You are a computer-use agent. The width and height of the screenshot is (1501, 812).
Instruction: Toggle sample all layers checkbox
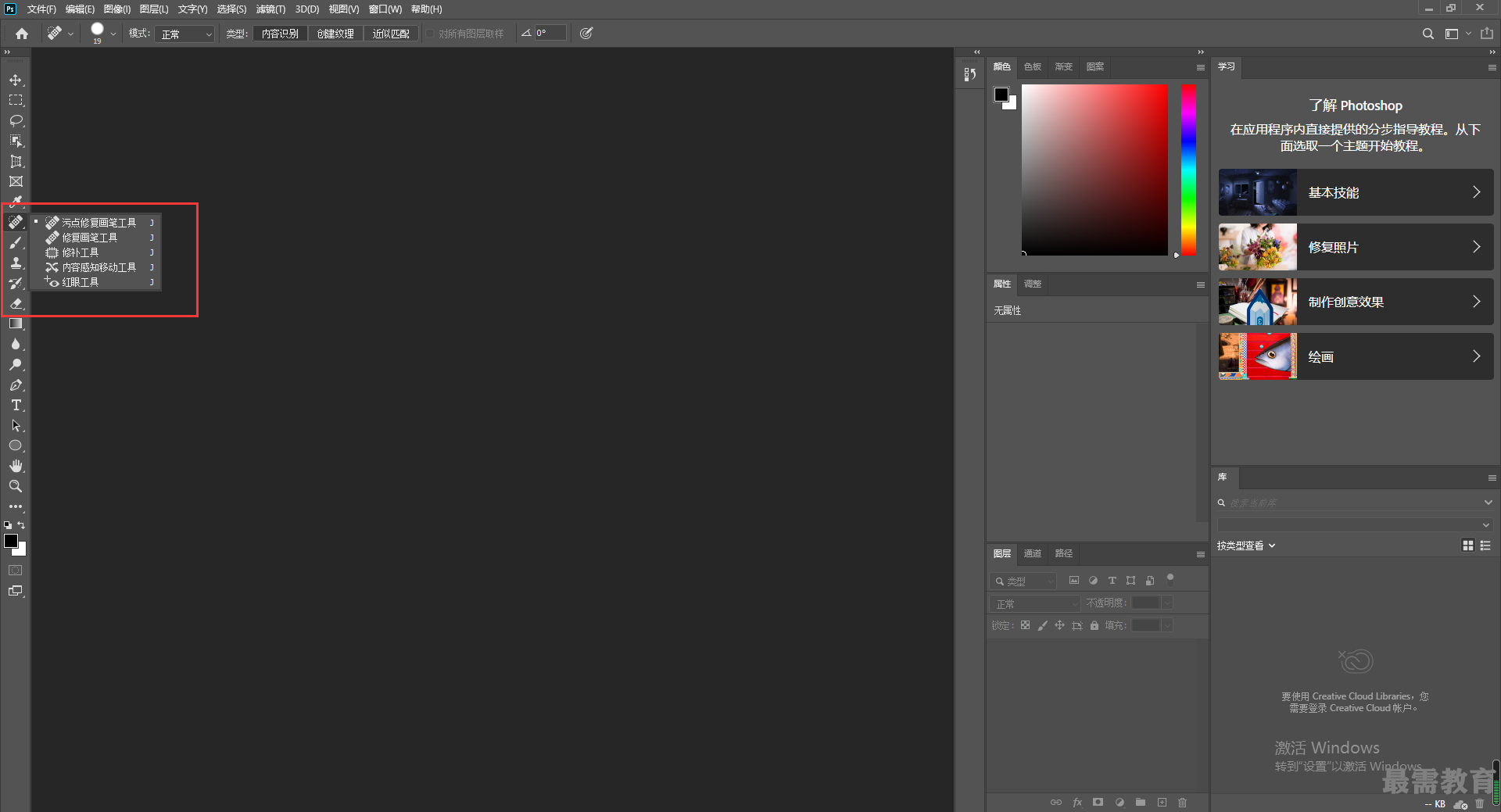click(x=430, y=34)
